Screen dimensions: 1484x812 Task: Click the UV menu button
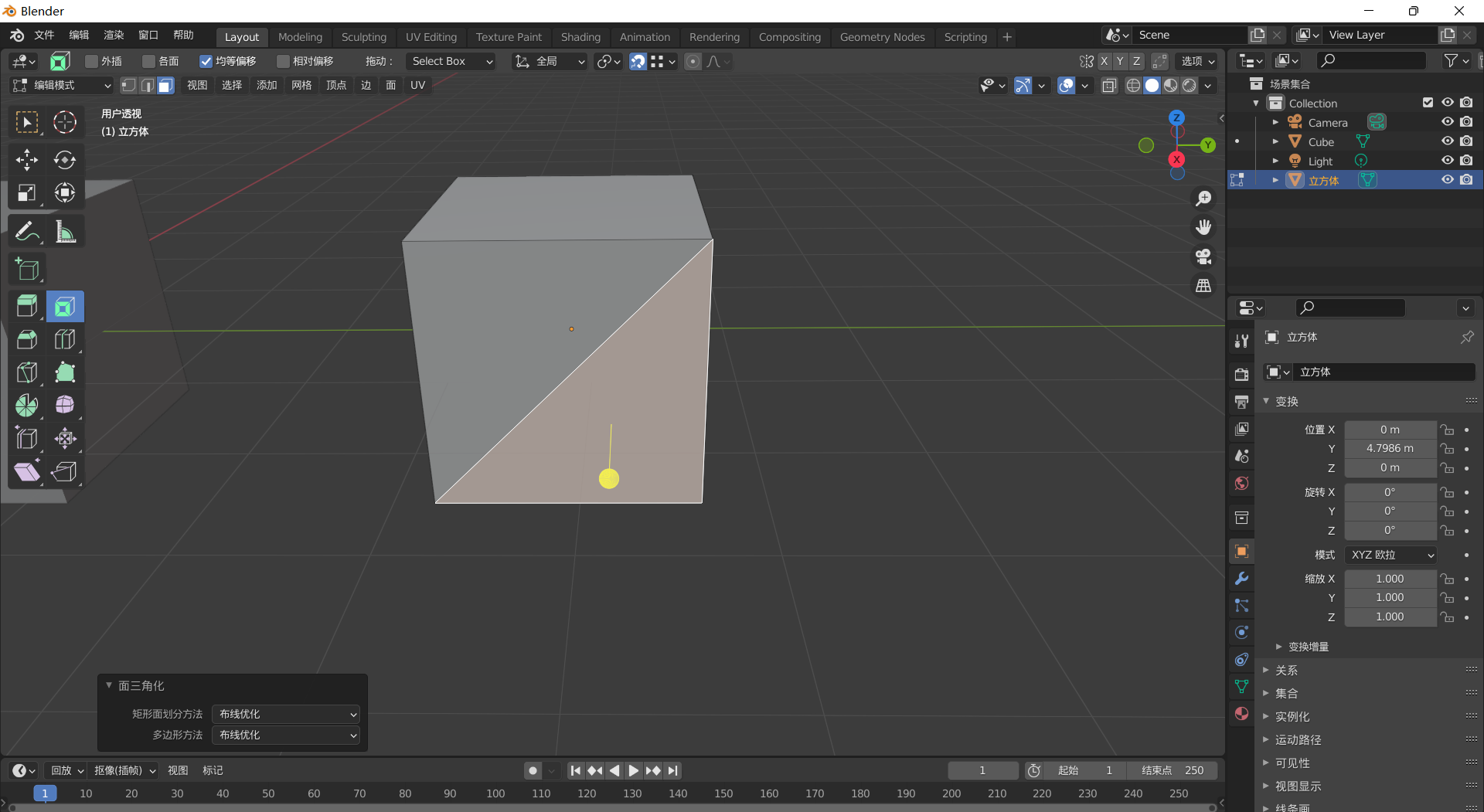[417, 85]
